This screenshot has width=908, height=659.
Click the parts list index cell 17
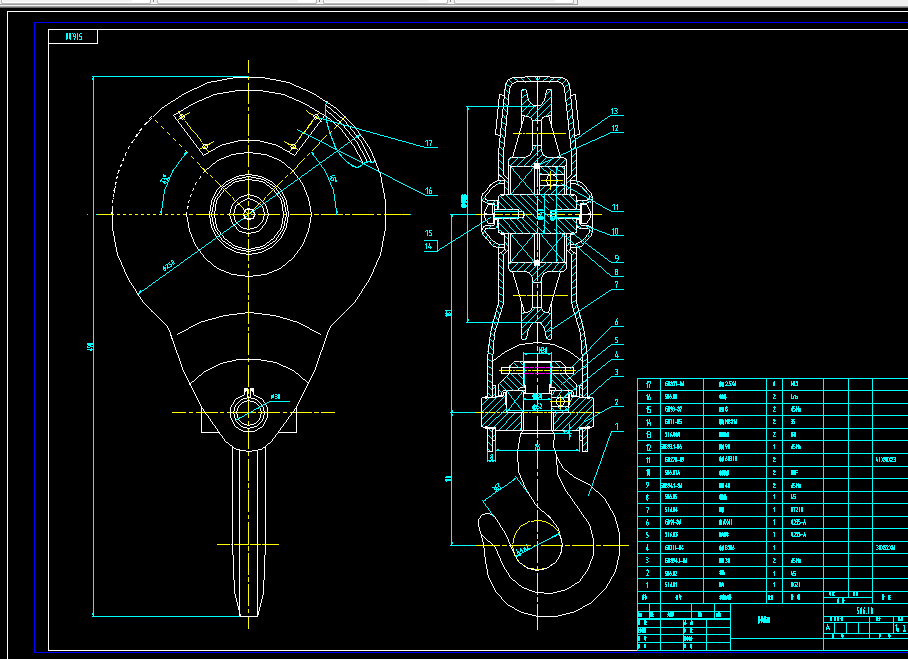(649, 385)
